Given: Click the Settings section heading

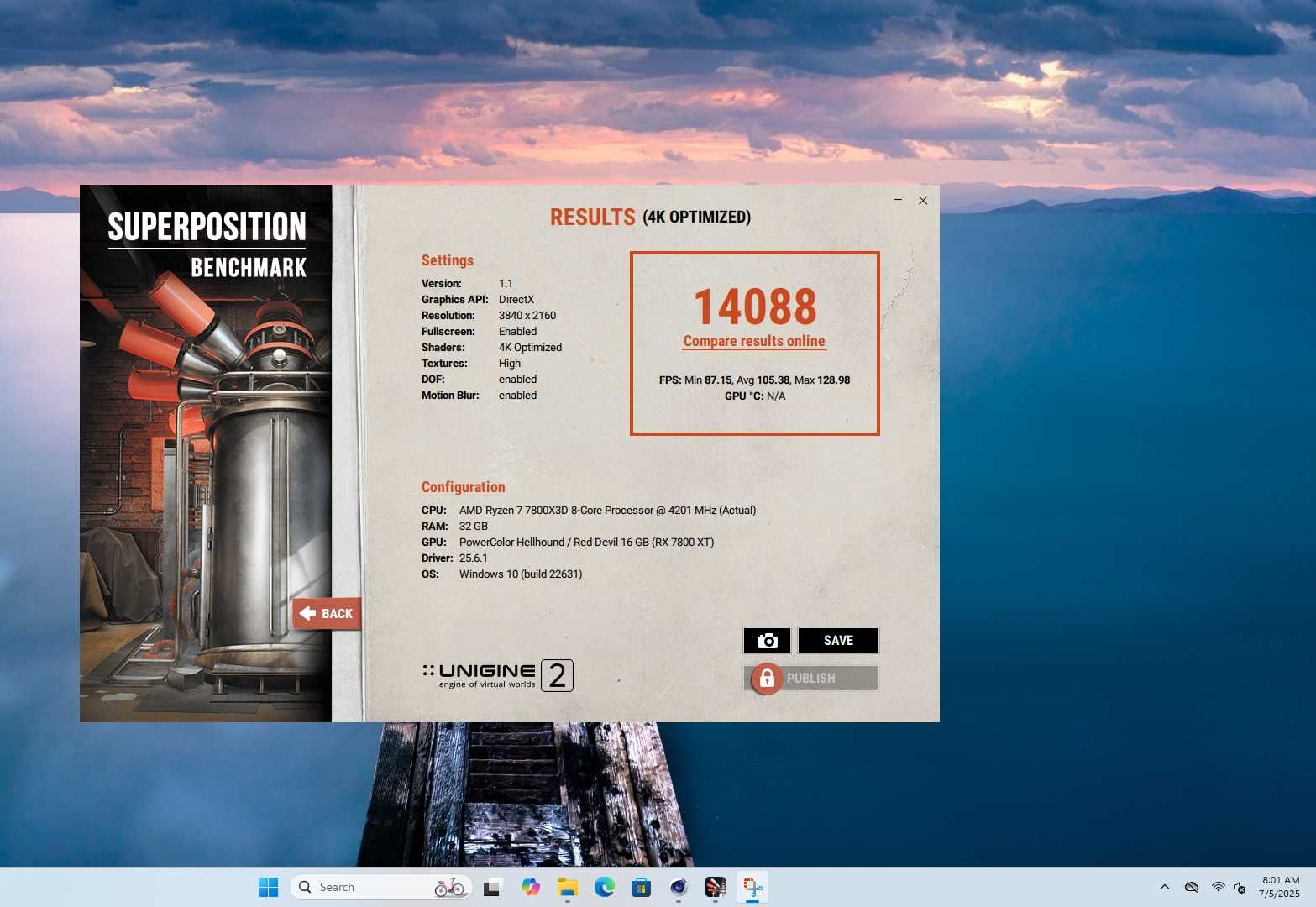Looking at the screenshot, I should click(x=448, y=260).
